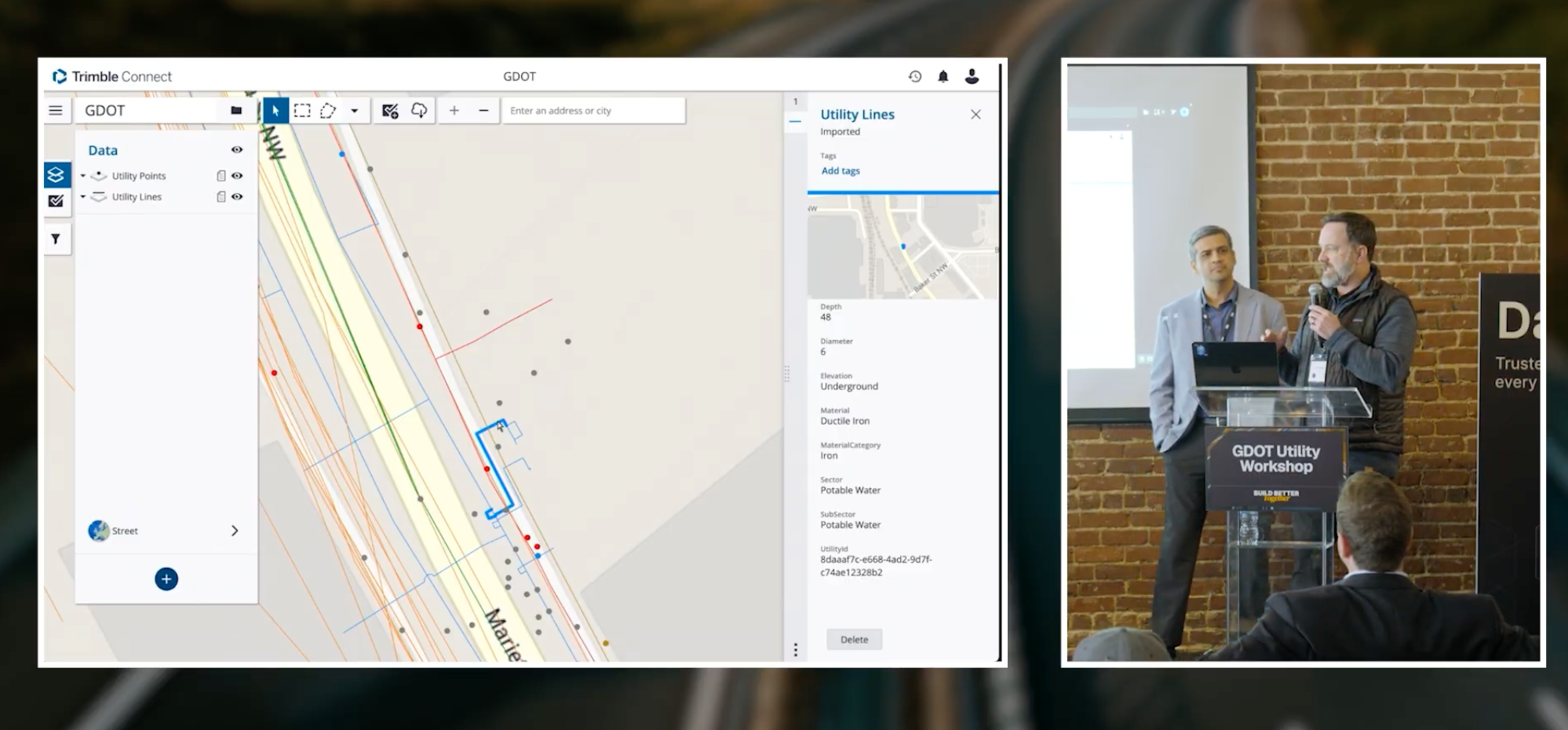
Task: Open the To-dos checkmark sidebar tab
Action: click(x=57, y=201)
